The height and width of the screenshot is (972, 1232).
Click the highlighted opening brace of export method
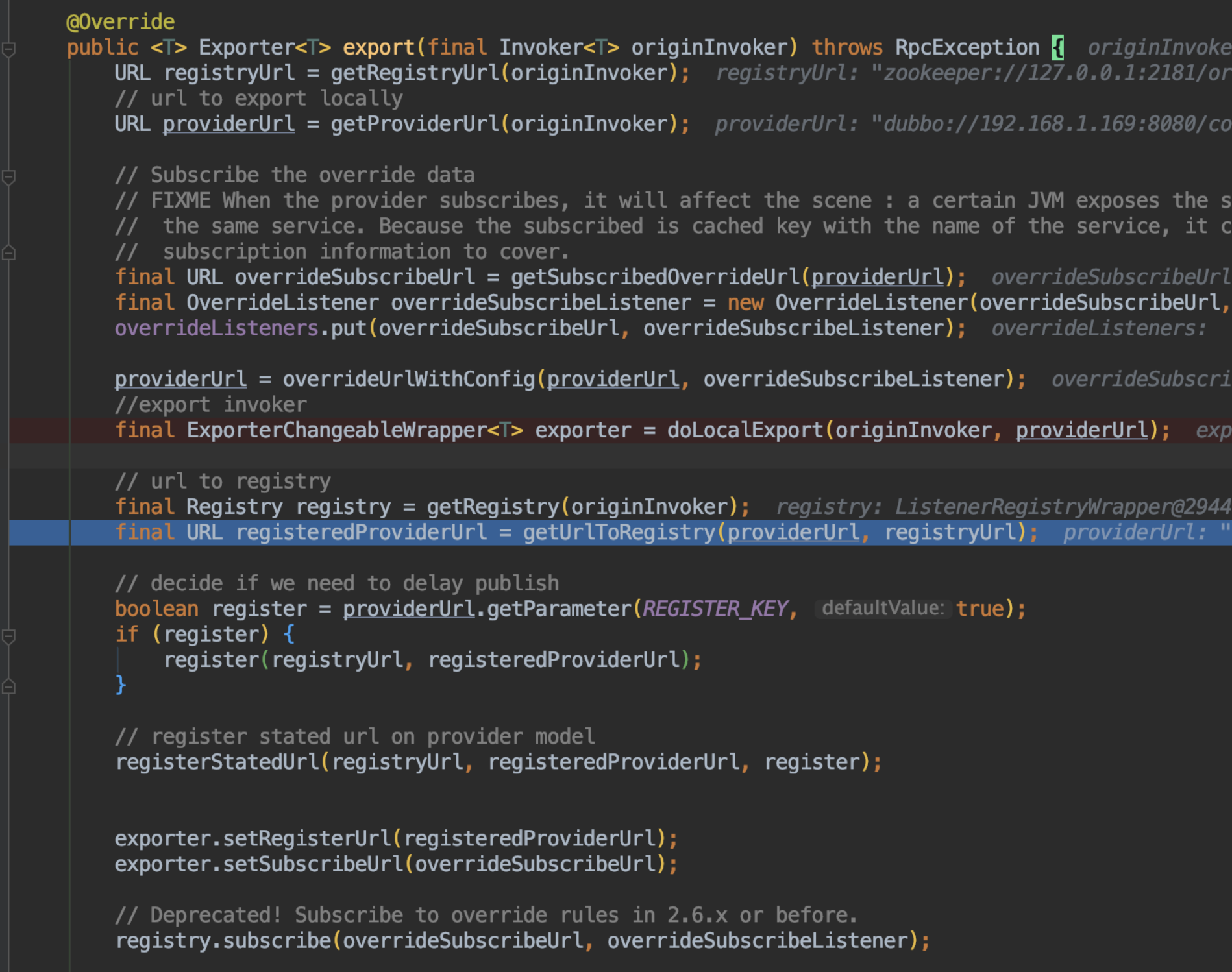[x=1057, y=47]
